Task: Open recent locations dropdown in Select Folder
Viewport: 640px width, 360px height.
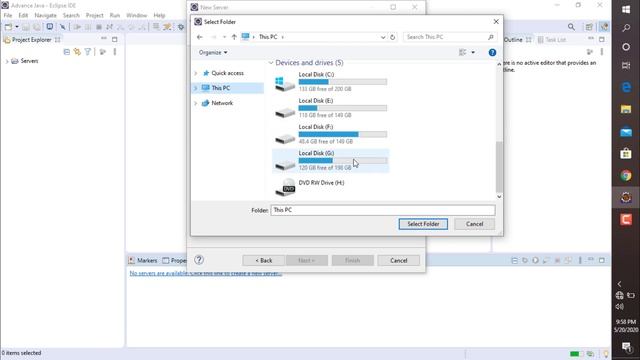Action: click(224, 37)
